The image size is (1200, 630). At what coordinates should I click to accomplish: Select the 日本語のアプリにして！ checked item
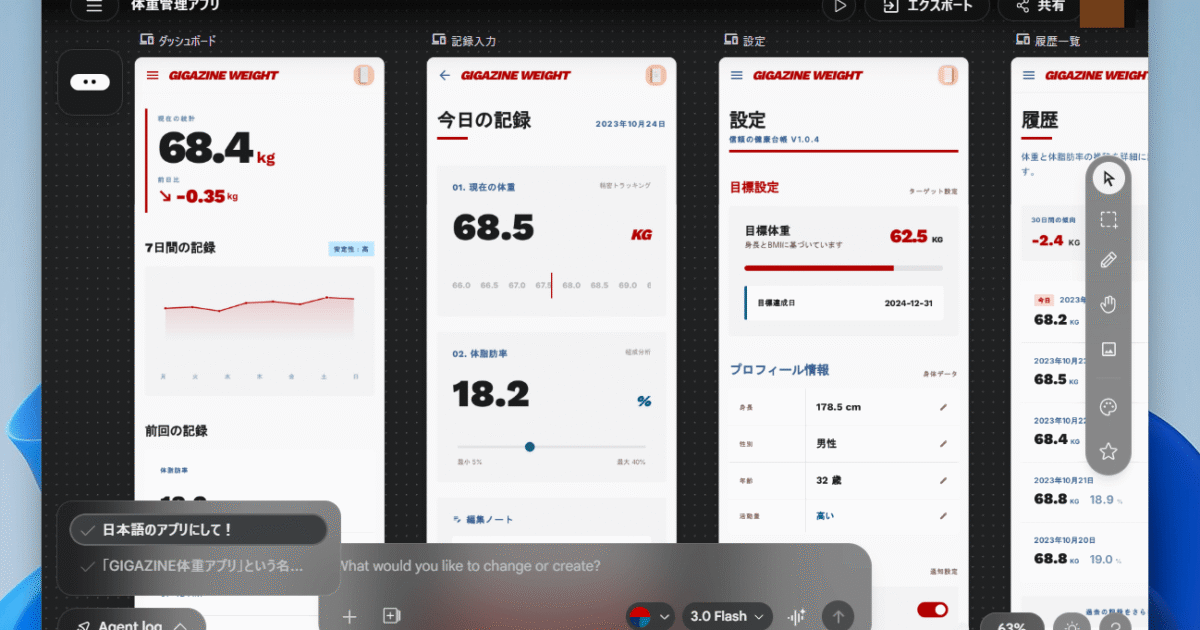tap(198, 530)
